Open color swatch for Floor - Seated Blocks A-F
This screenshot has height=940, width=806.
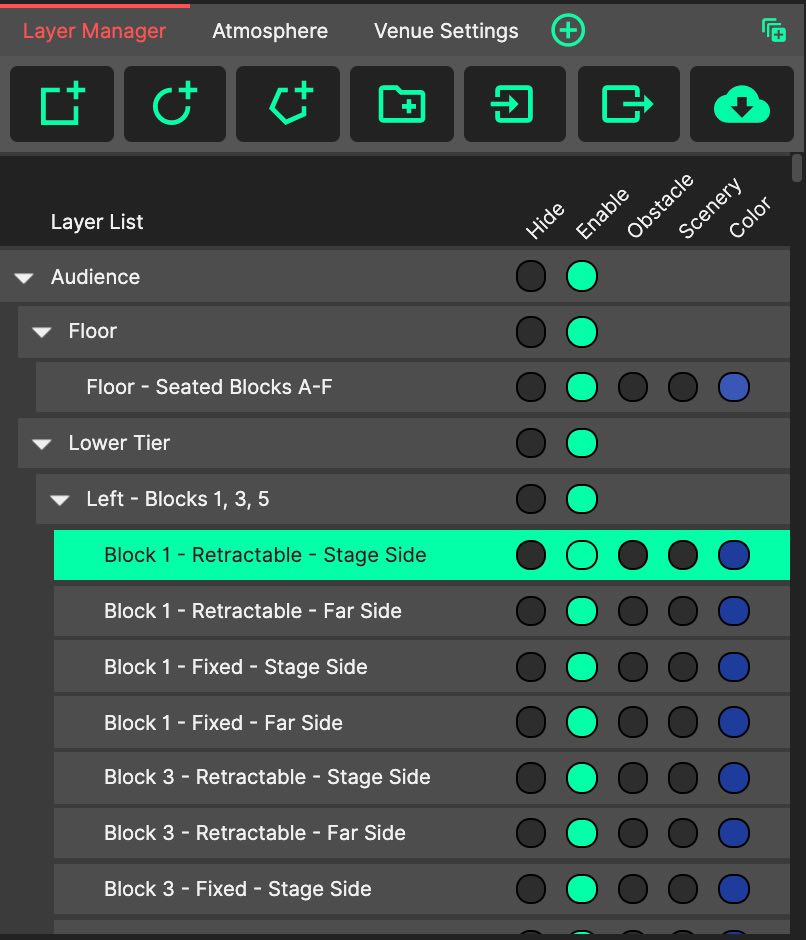pos(734,387)
